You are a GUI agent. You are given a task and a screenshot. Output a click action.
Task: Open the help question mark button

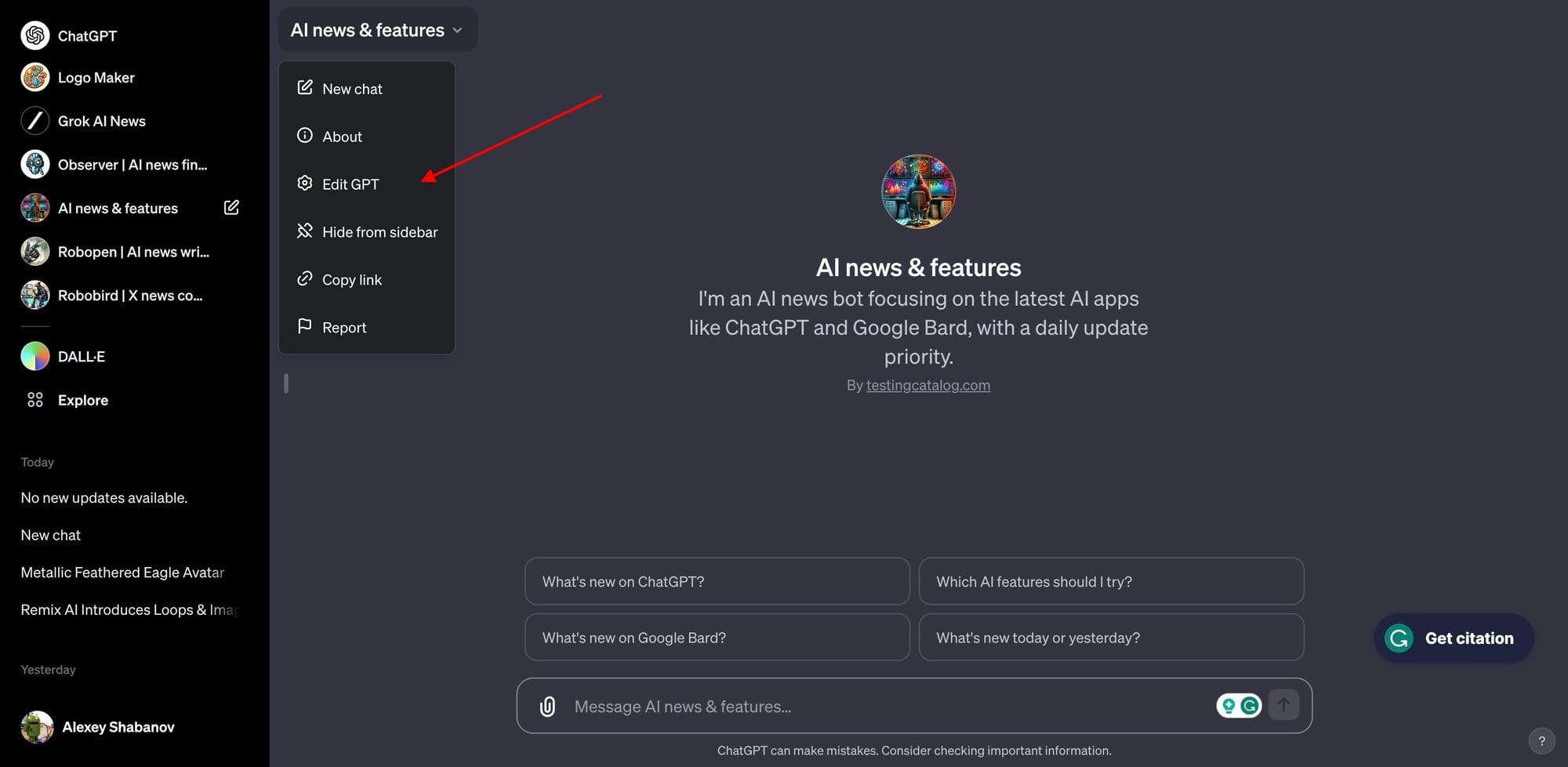[x=1541, y=740]
